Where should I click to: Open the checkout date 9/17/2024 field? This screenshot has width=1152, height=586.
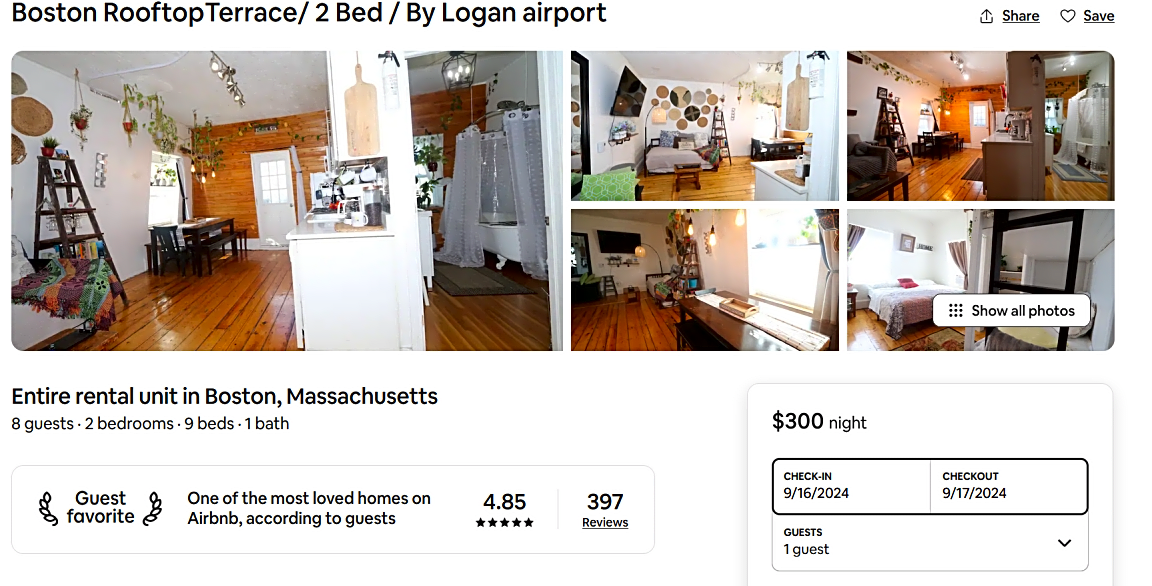click(x=1009, y=486)
